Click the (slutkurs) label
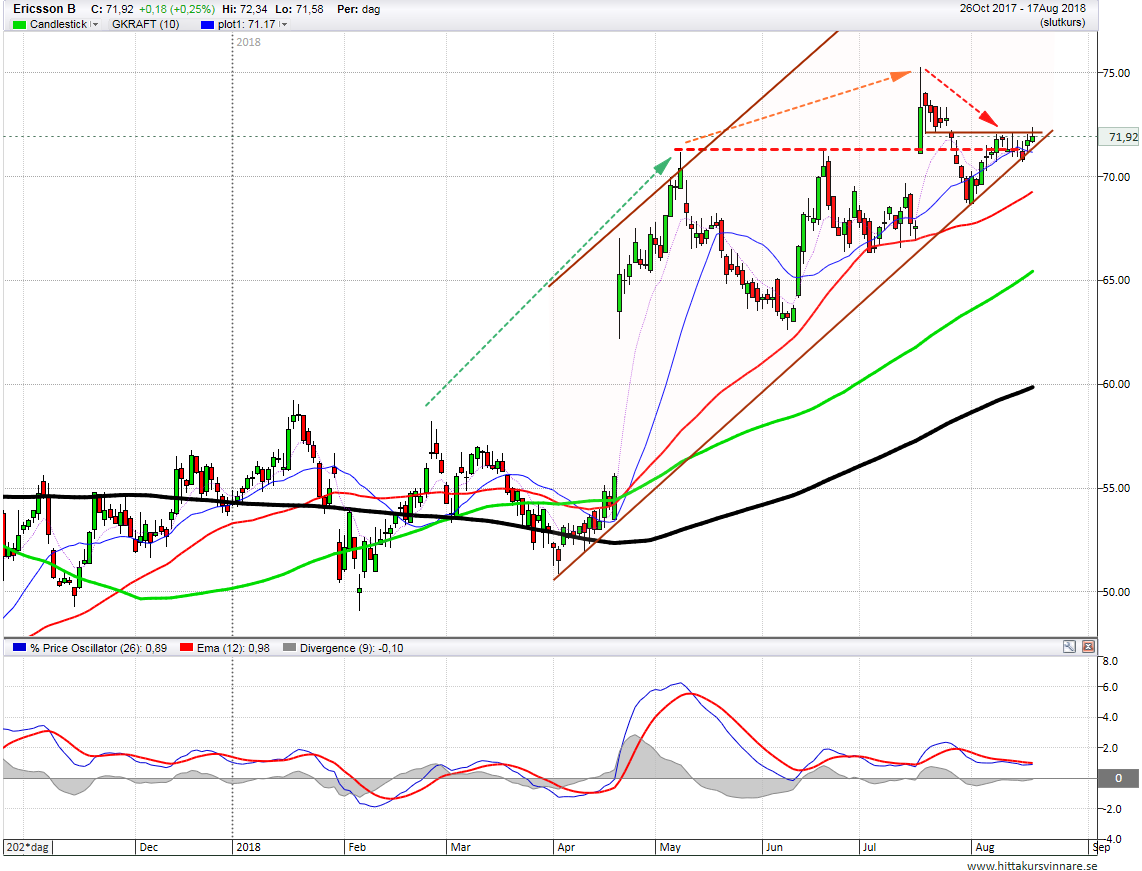The width and height of the screenshot is (1142, 871). 1063,23
